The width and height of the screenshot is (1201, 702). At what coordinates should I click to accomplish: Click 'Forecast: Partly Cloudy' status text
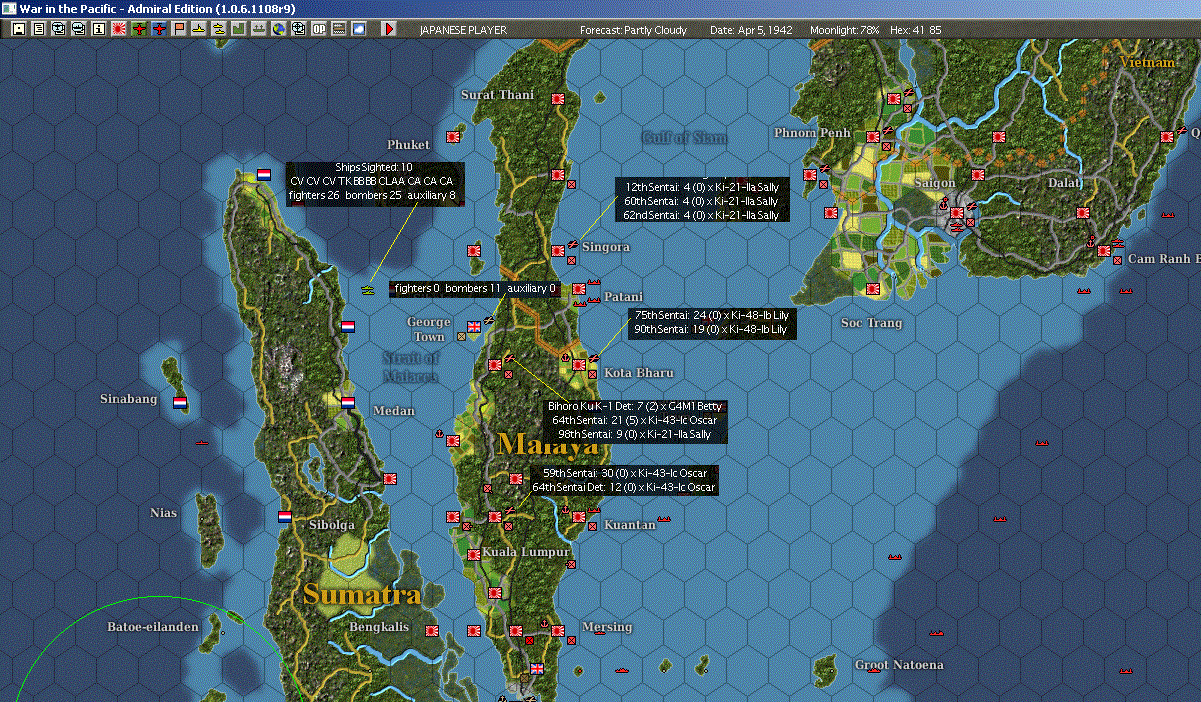tap(634, 30)
